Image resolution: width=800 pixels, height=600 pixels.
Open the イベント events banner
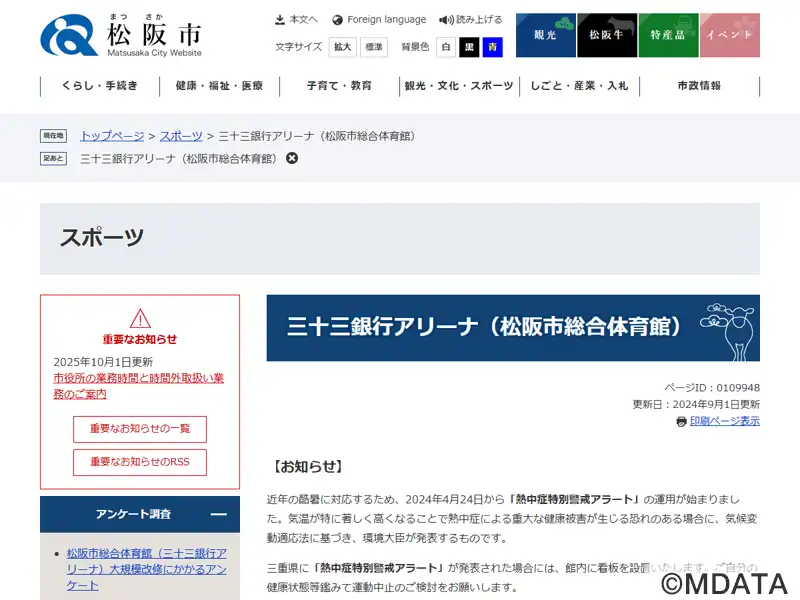pos(729,35)
